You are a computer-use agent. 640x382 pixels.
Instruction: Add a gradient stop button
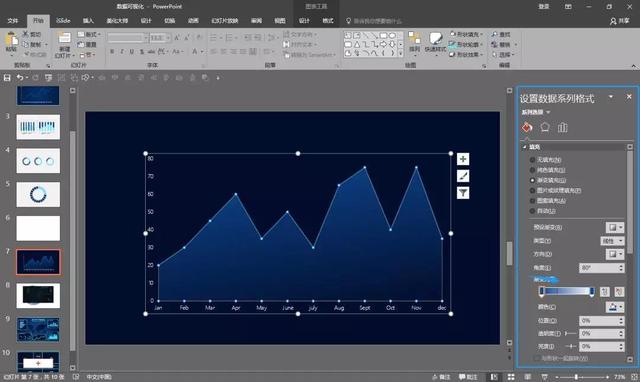point(605,291)
